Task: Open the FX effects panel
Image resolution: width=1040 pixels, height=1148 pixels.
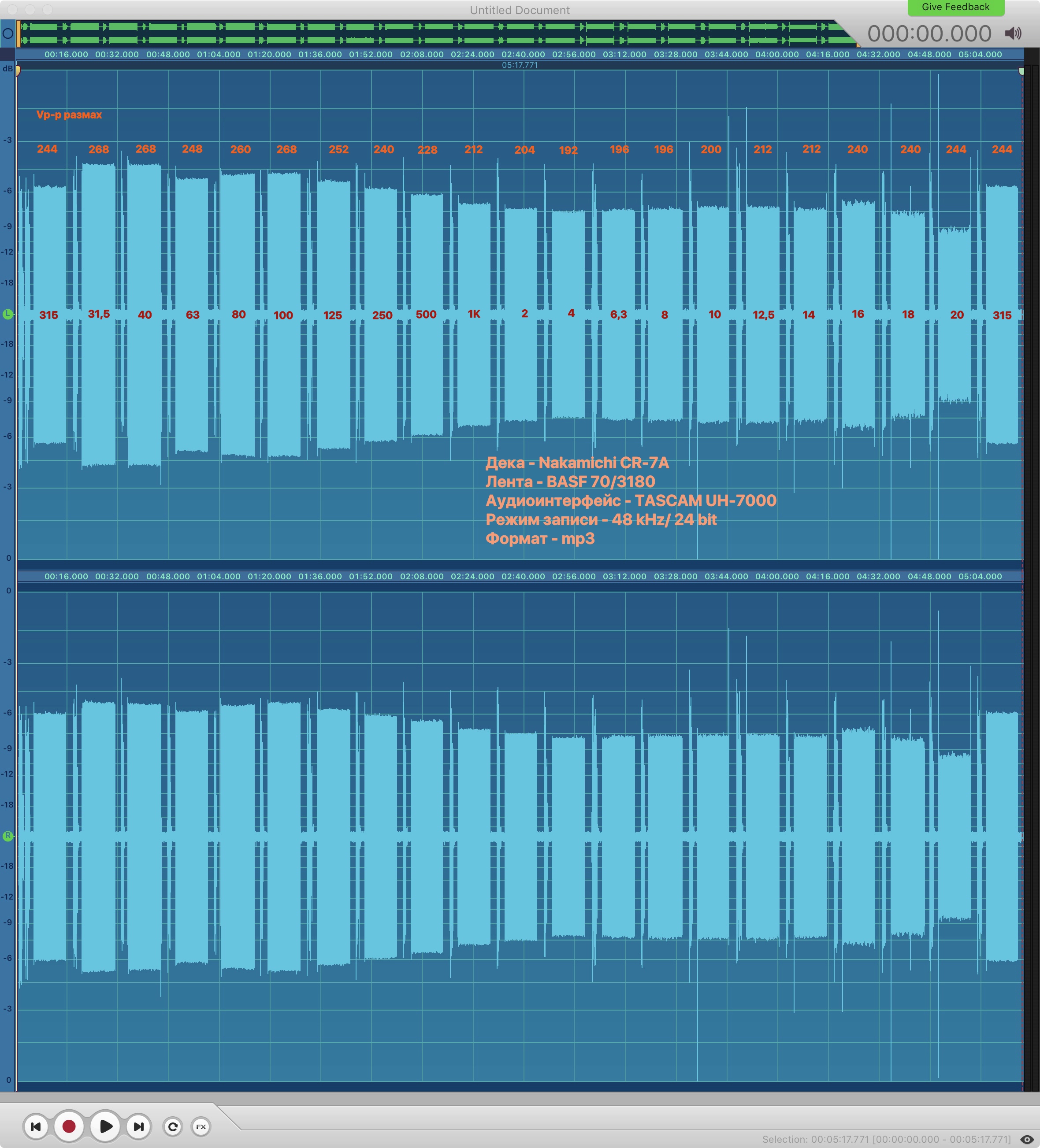Action: pos(201,1126)
